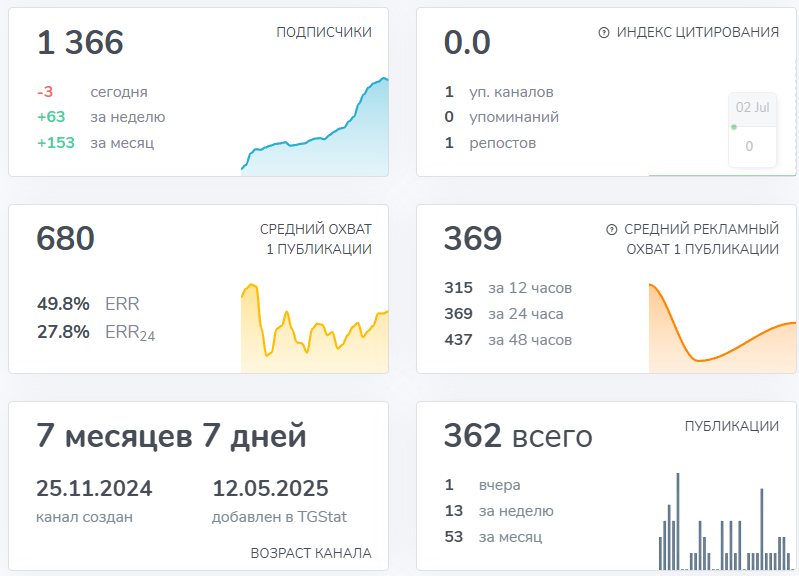Click the 13 за неделю publications row
This screenshot has width=799, height=576.
coord(499,511)
